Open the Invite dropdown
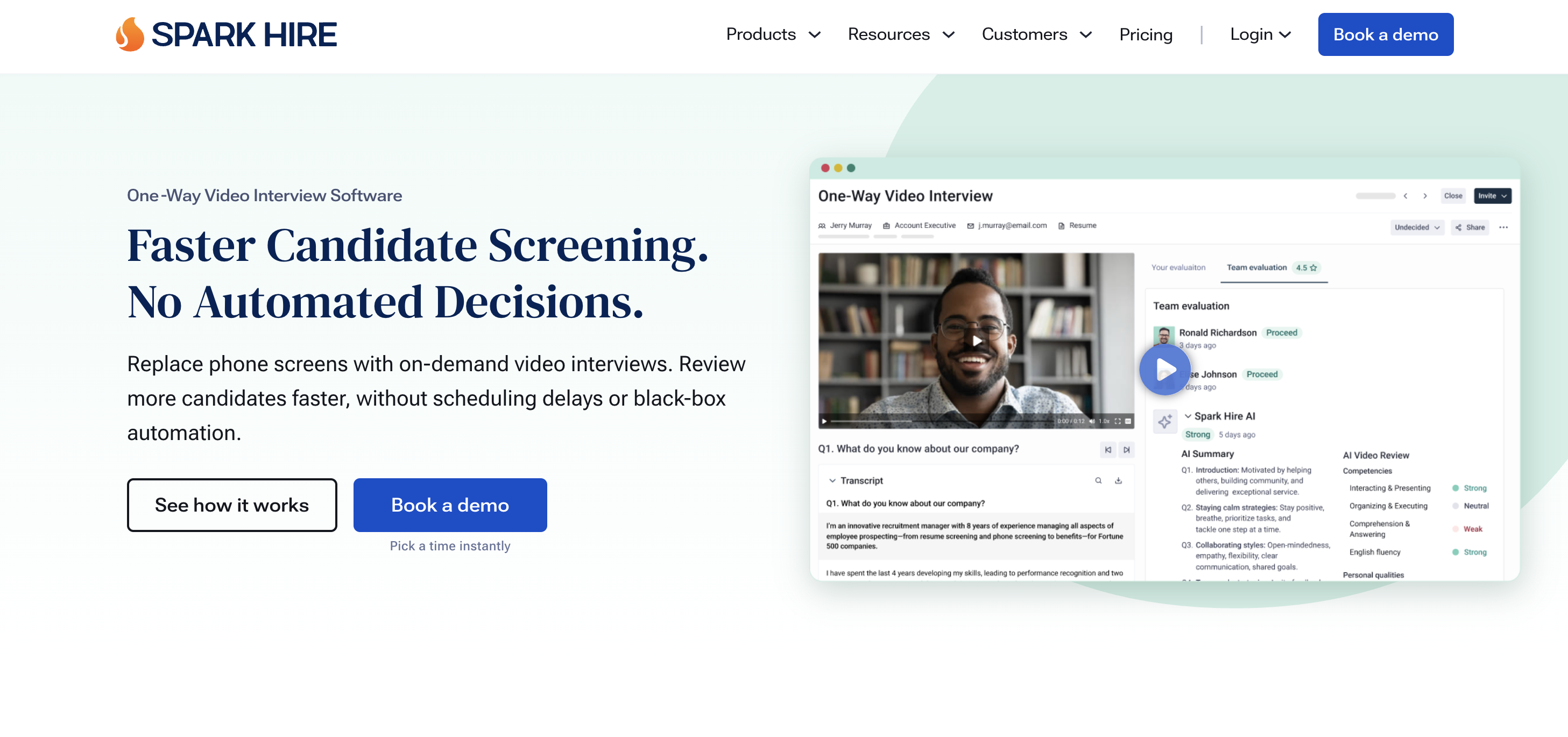The width and height of the screenshot is (1568, 737). 1493,196
